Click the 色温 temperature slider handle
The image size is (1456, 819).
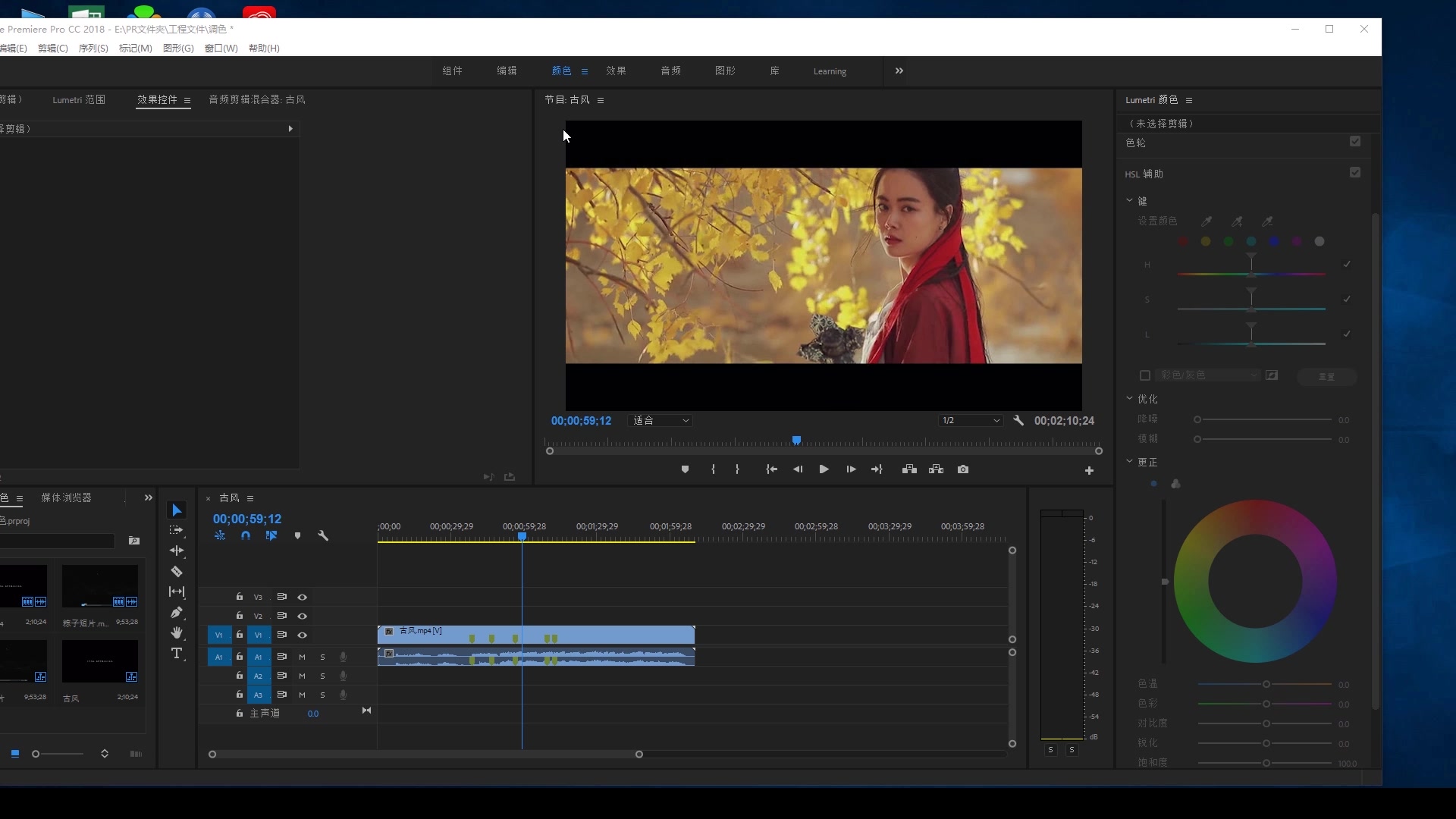(1266, 684)
